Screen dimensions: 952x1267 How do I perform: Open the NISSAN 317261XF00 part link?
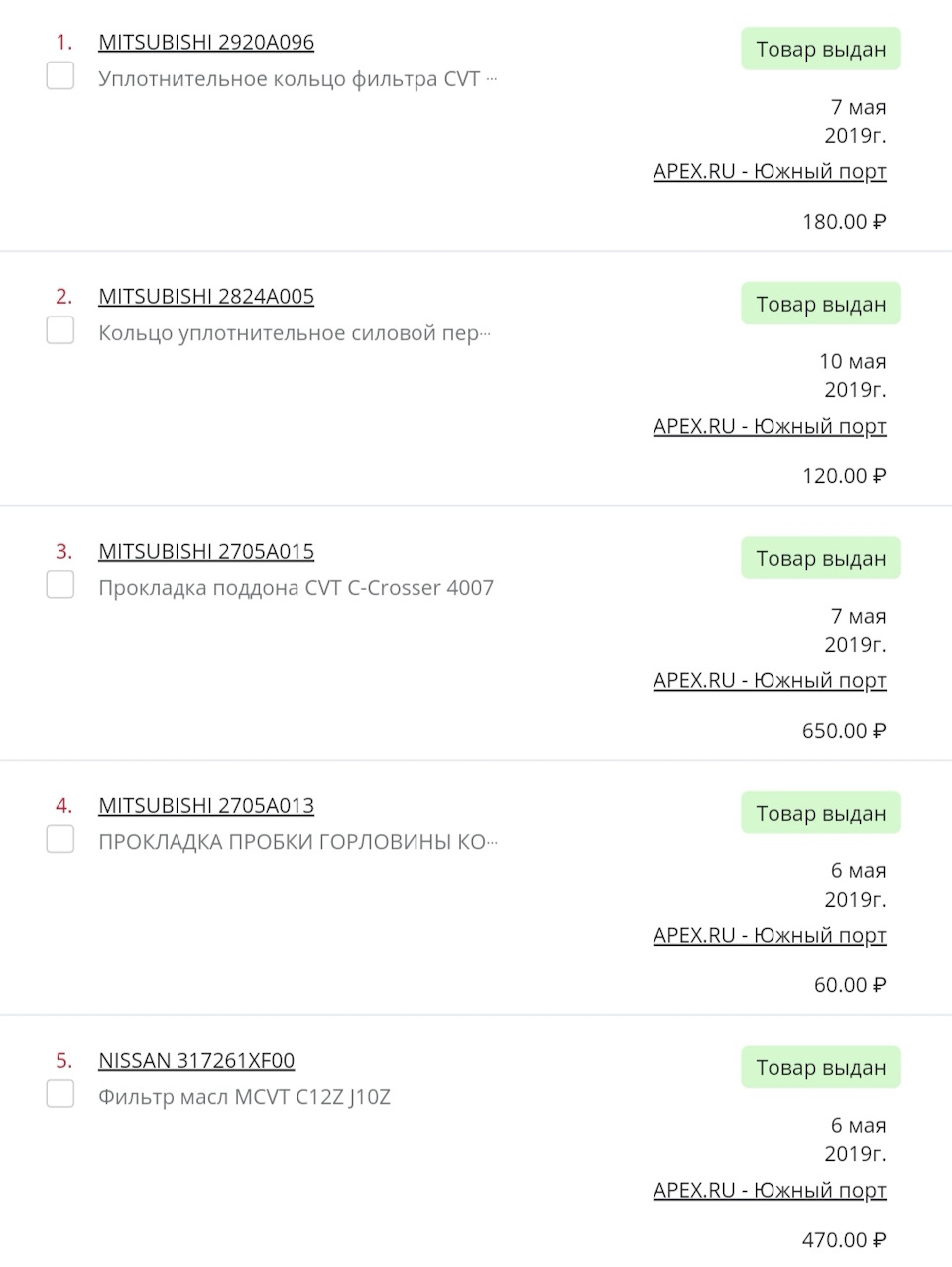point(196,1061)
